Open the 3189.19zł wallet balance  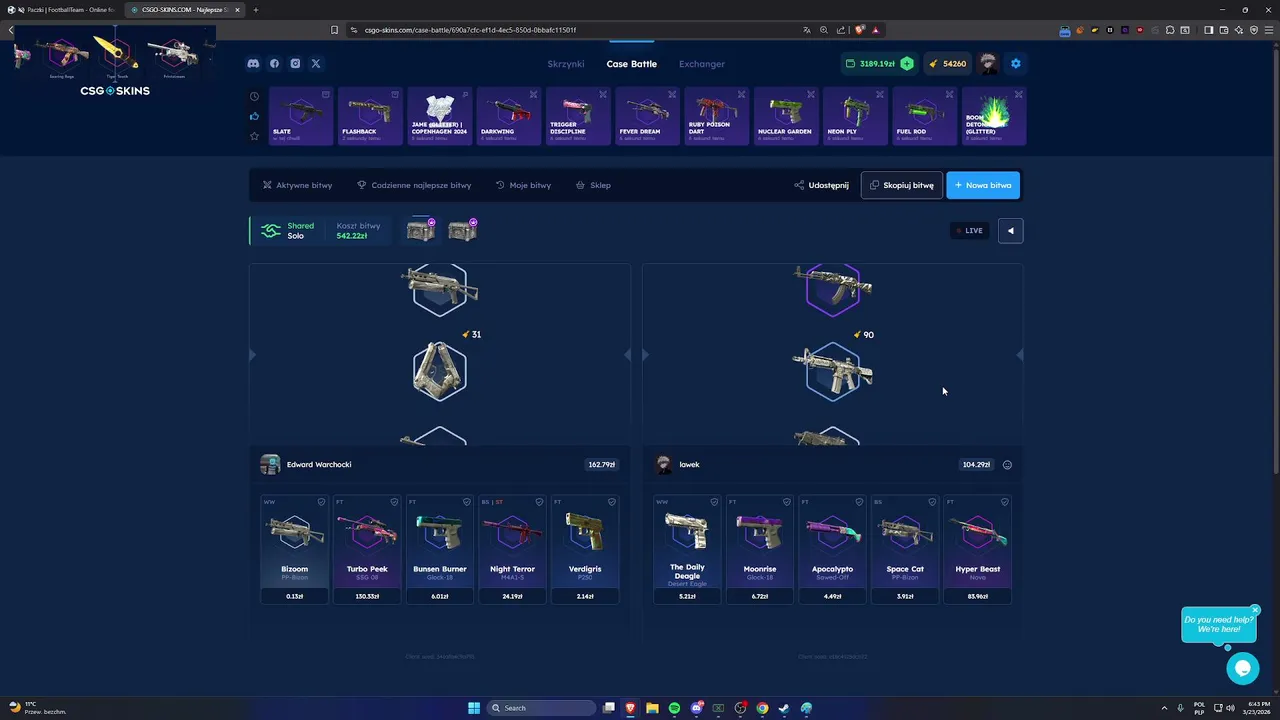[x=878, y=64]
